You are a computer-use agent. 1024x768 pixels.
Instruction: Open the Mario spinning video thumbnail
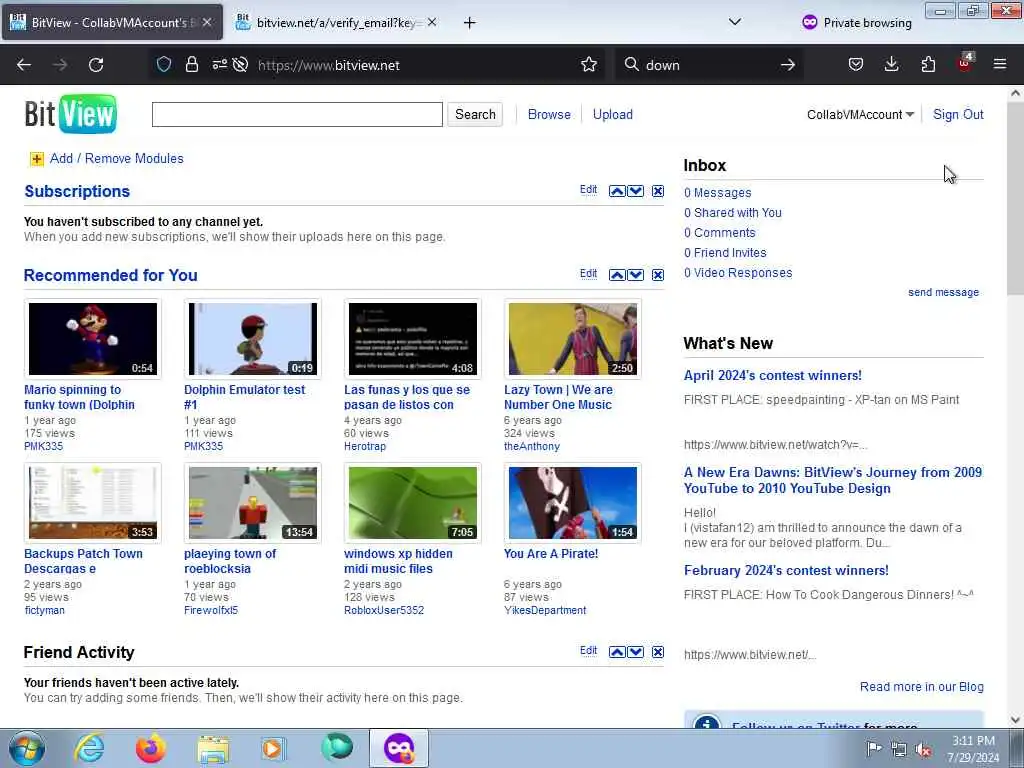coord(93,339)
